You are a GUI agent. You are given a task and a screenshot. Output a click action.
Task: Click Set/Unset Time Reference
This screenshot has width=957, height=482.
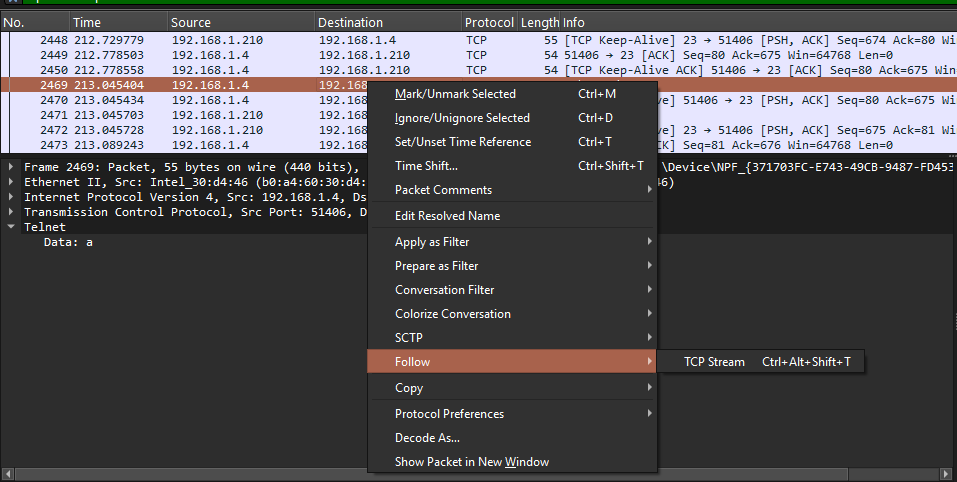[x=463, y=142]
